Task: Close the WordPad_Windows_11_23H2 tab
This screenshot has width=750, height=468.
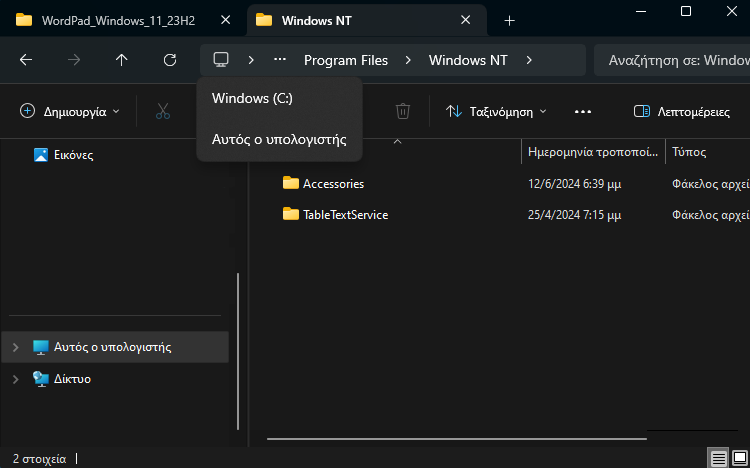Action: point(225,20)
